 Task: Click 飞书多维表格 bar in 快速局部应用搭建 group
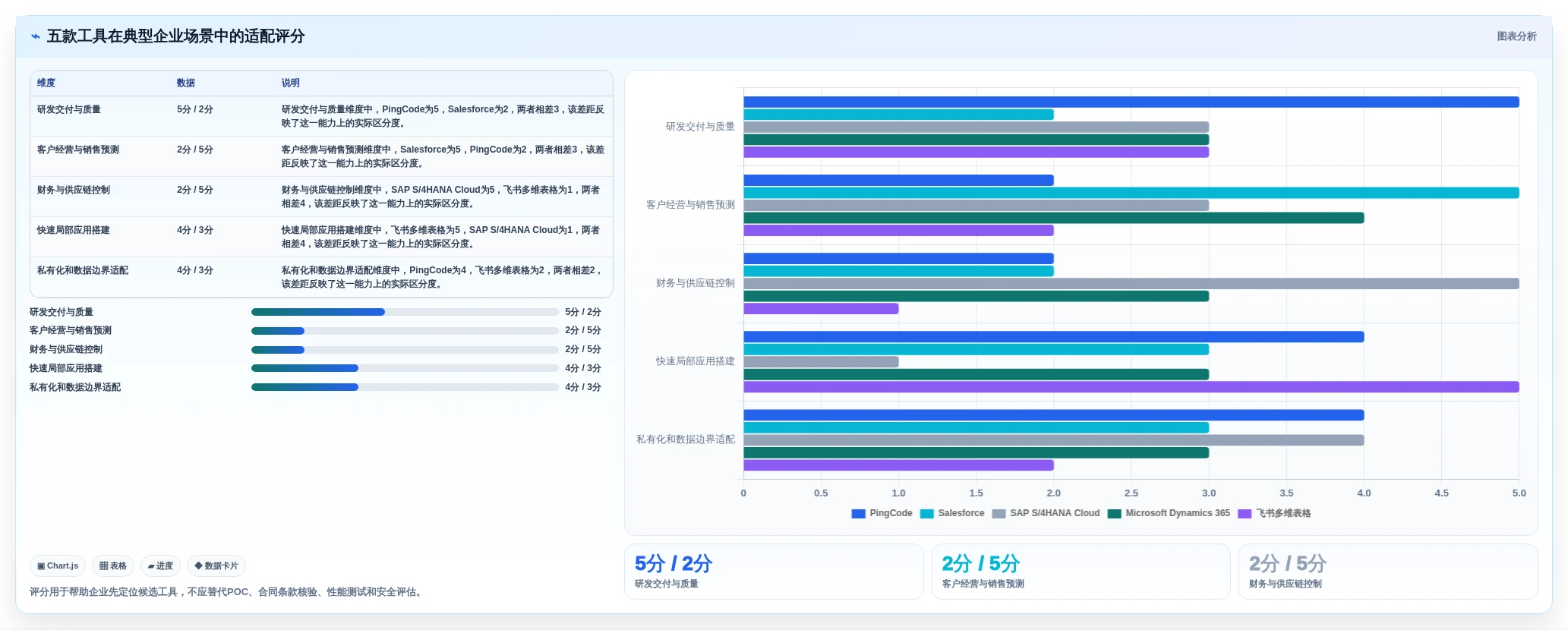click(x=1131, y=387)
